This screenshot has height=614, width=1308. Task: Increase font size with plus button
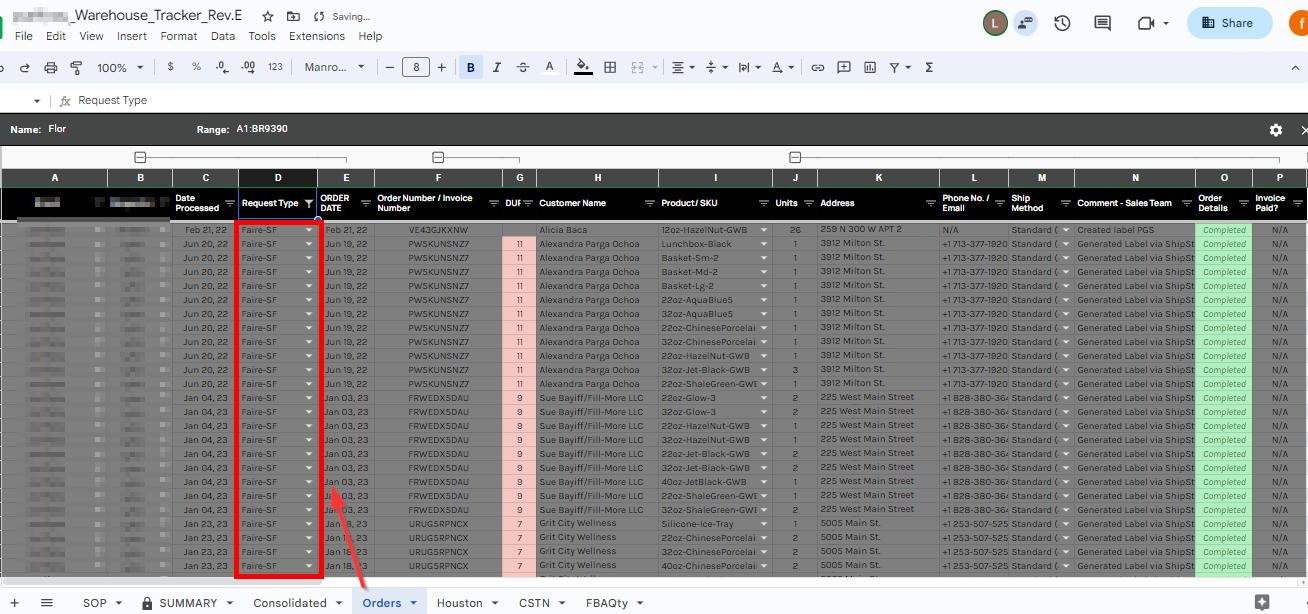coord(442,67)
